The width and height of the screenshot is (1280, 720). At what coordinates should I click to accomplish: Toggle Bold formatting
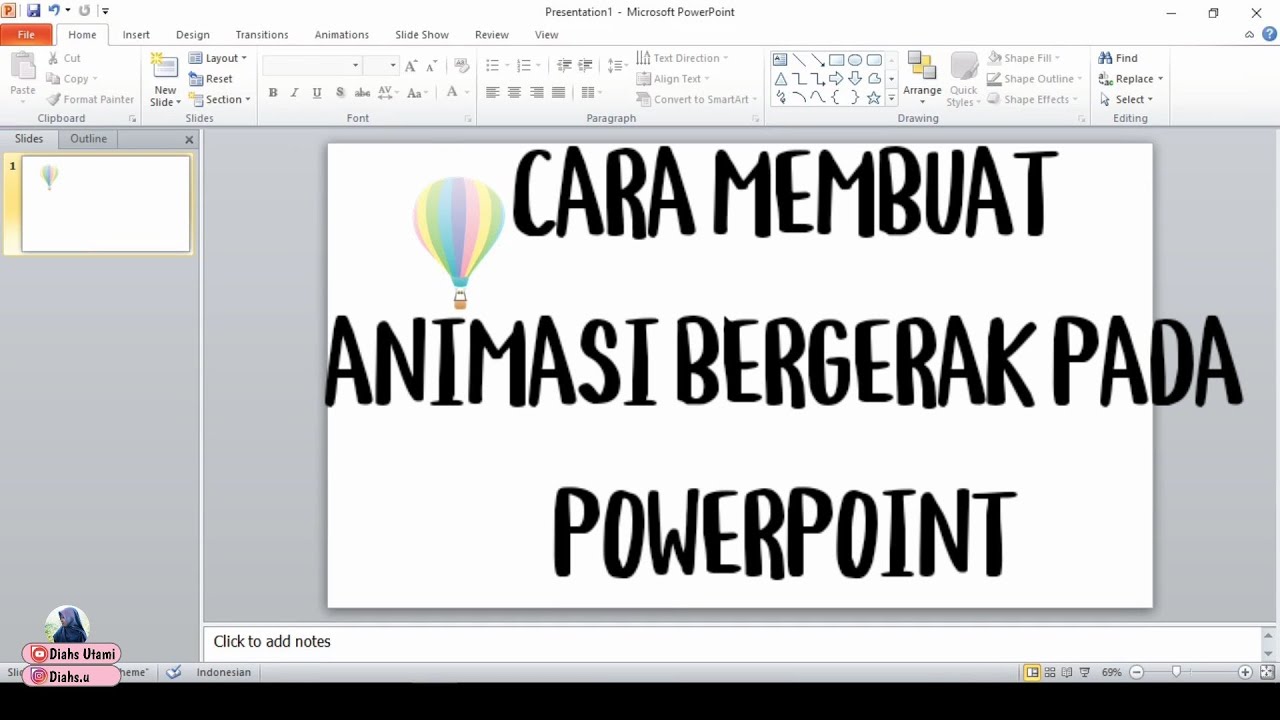pos(273,93)
